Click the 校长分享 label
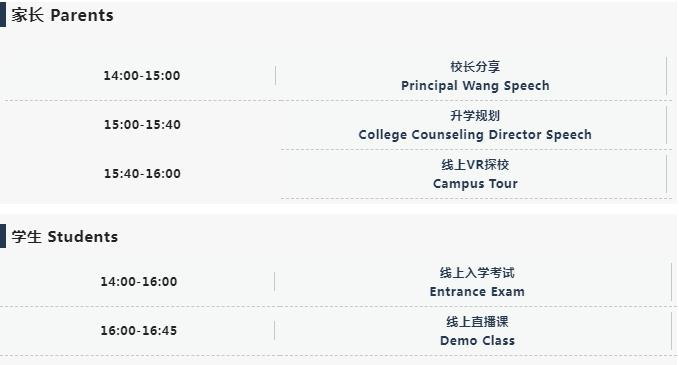The height and width of the screenshot is (365, 679). (x=475, y=67)
